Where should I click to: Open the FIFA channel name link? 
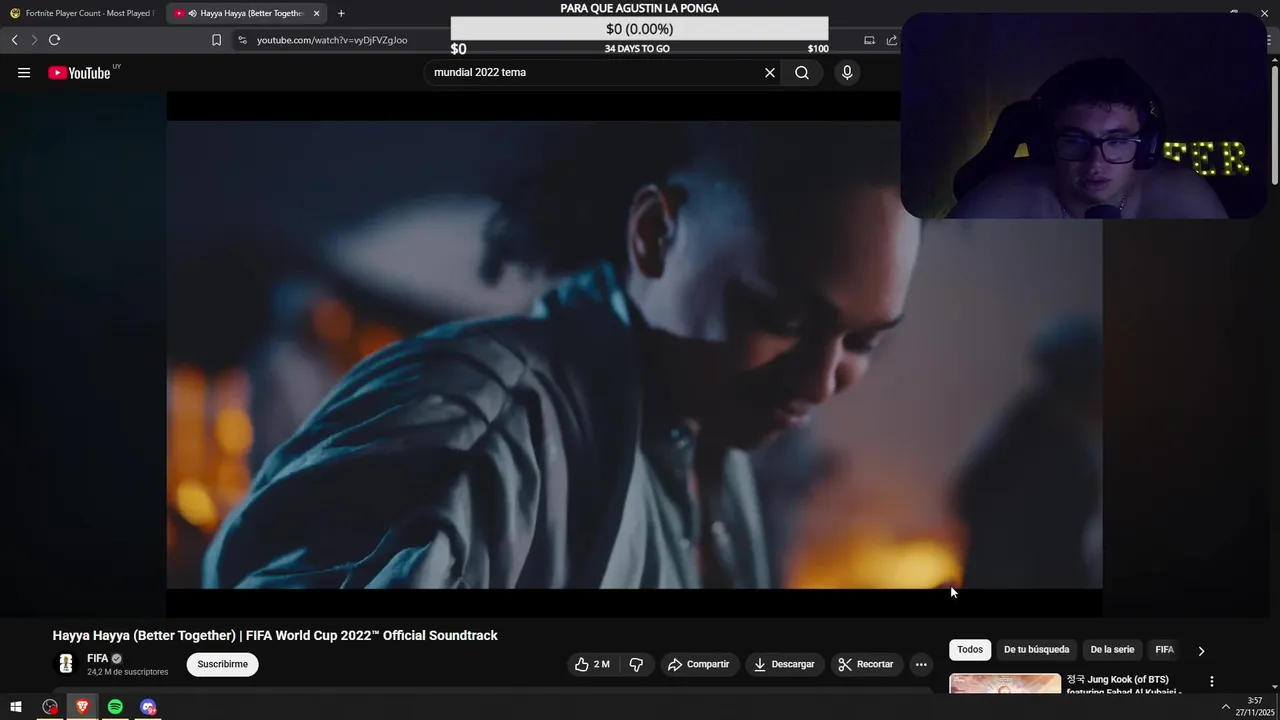pyautogui.click(x=97, y=658)
